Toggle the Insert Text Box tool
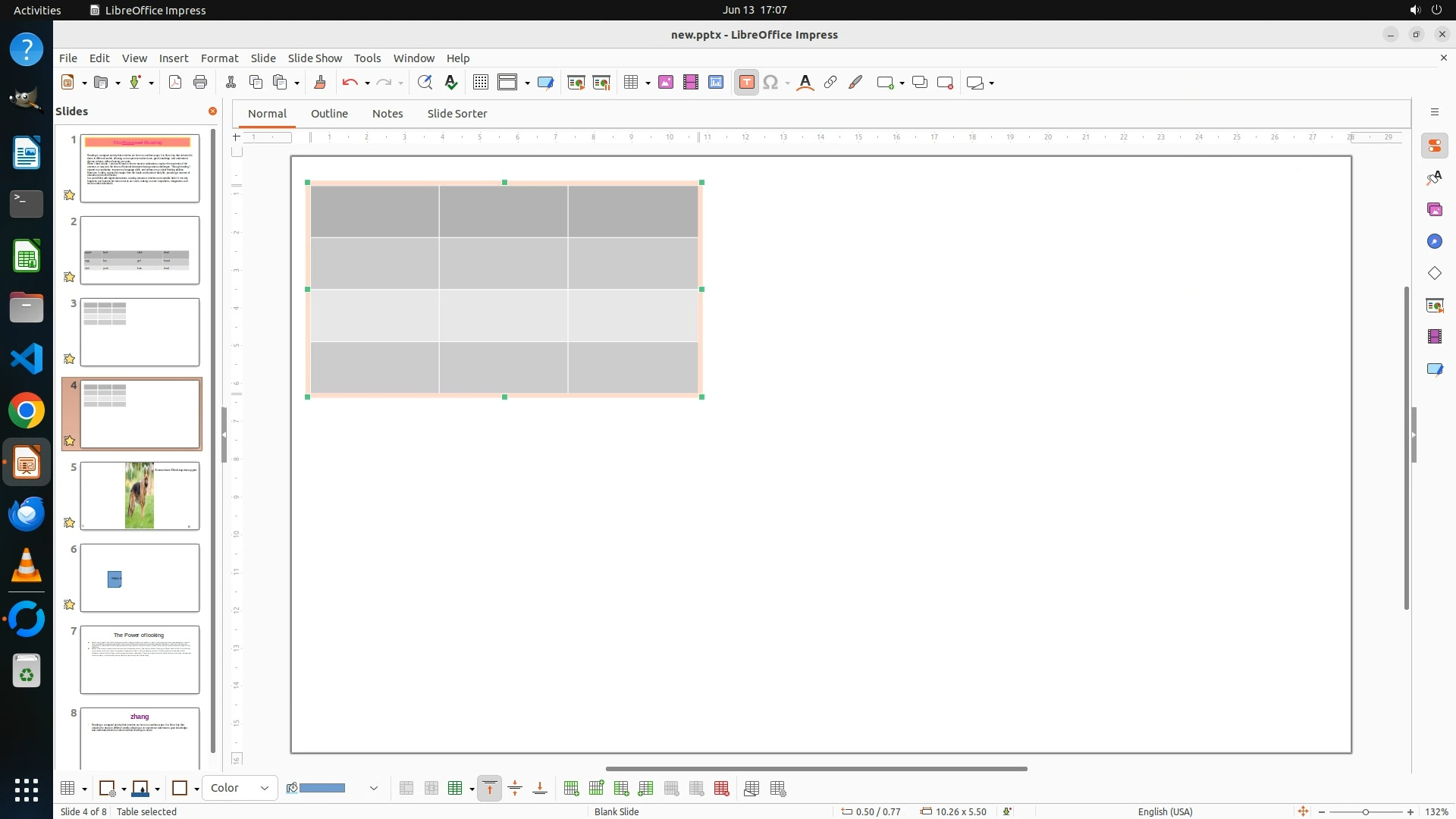 tap(746, 83)
